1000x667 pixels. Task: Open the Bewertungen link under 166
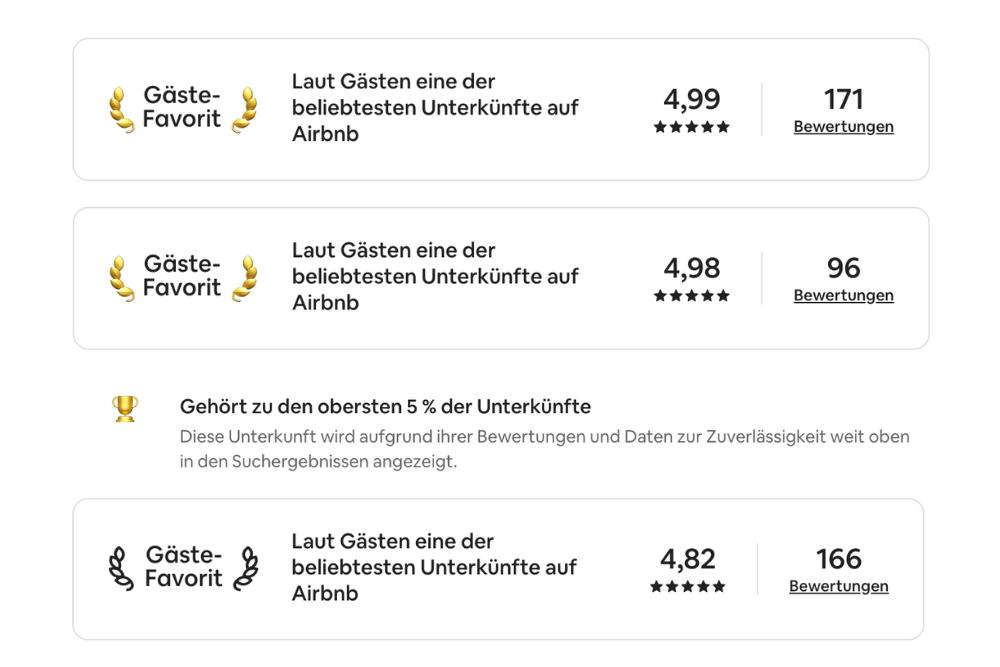pyautogui.click(x=839, y=586)
